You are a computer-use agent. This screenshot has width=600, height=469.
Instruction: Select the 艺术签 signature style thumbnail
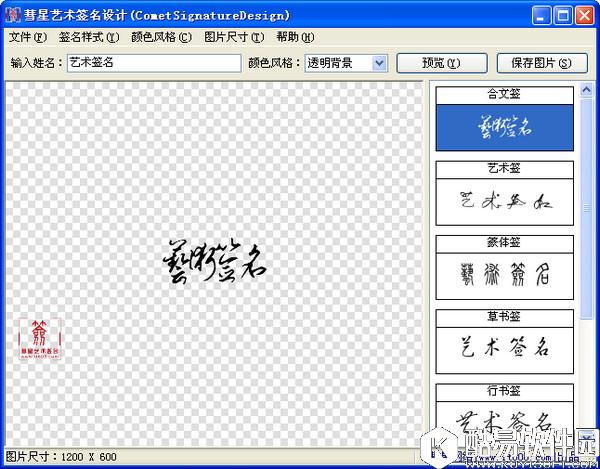[x=504, y=193]
